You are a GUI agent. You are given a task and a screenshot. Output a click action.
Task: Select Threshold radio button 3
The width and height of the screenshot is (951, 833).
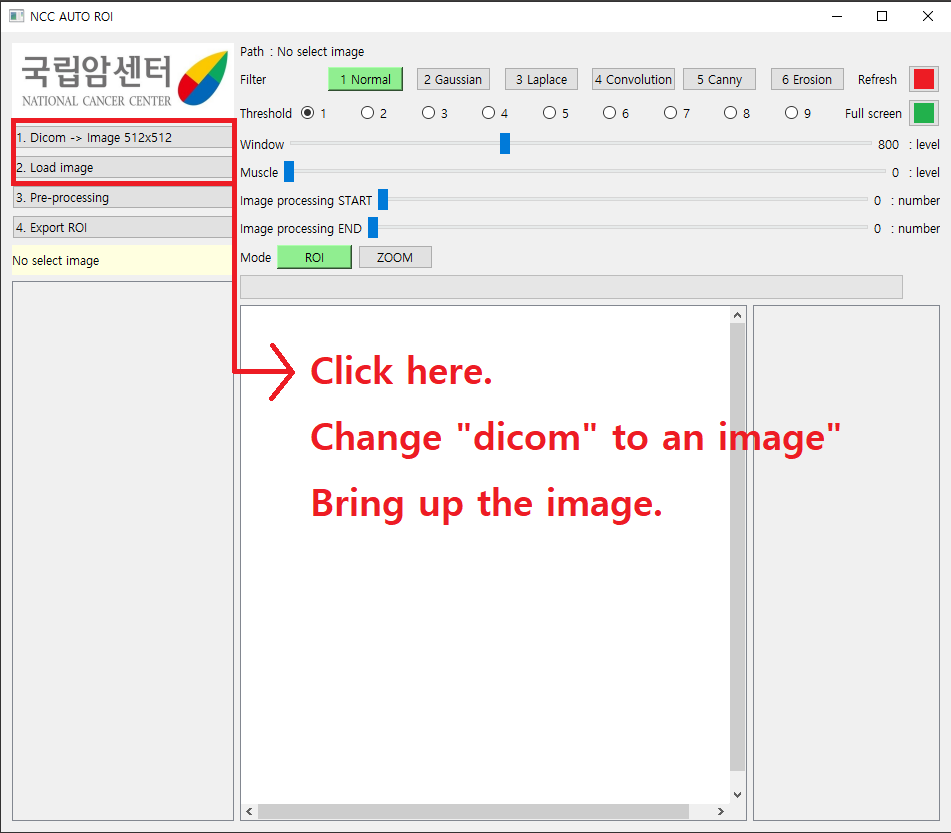tap(427, 113)
